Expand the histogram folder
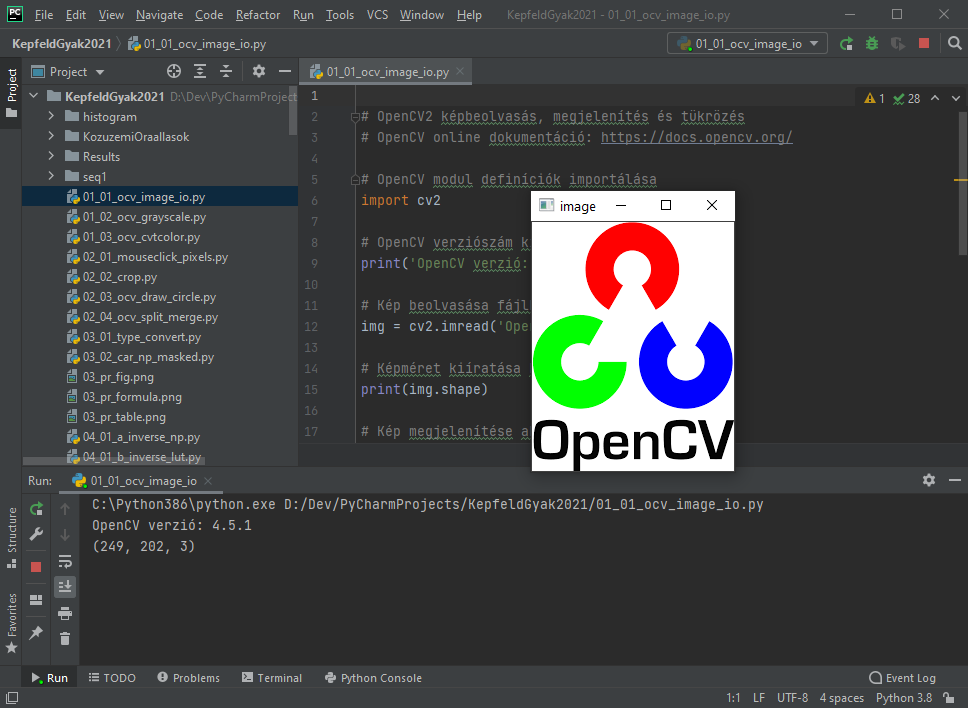 (x=51, y=116)
